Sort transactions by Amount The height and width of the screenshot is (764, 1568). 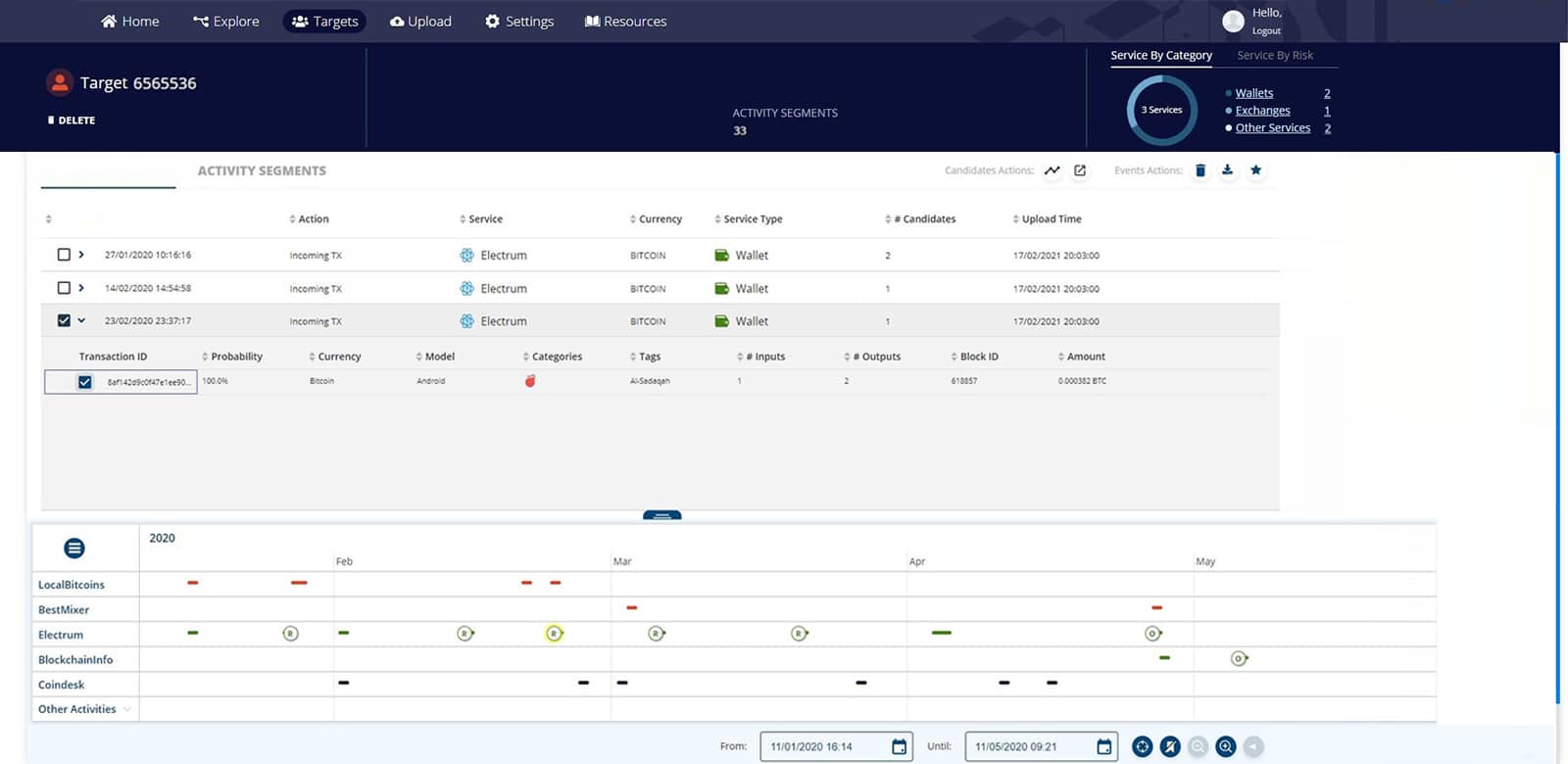pos(1081,357)
